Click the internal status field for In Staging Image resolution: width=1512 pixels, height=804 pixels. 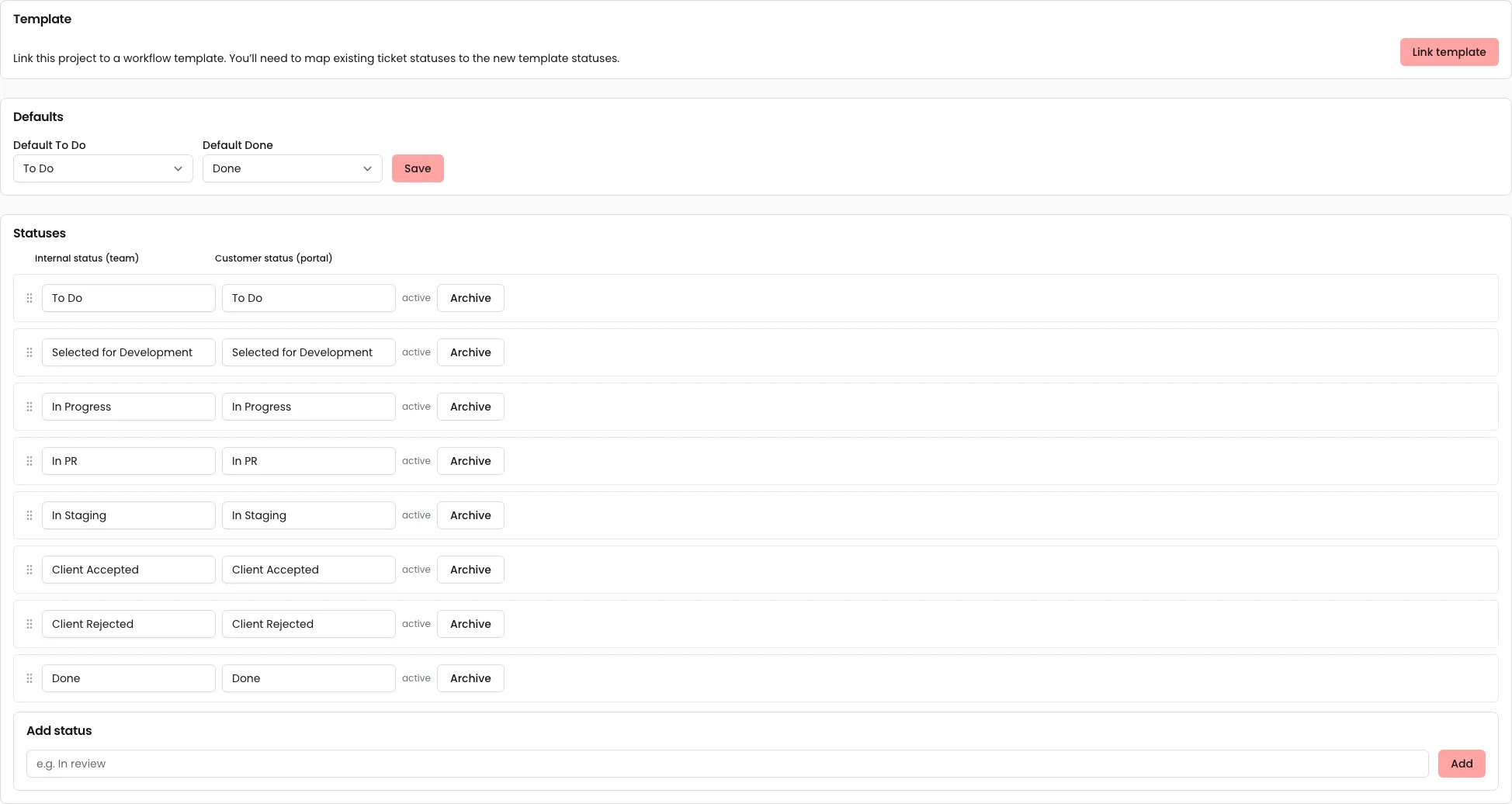(x=129, y=515)
